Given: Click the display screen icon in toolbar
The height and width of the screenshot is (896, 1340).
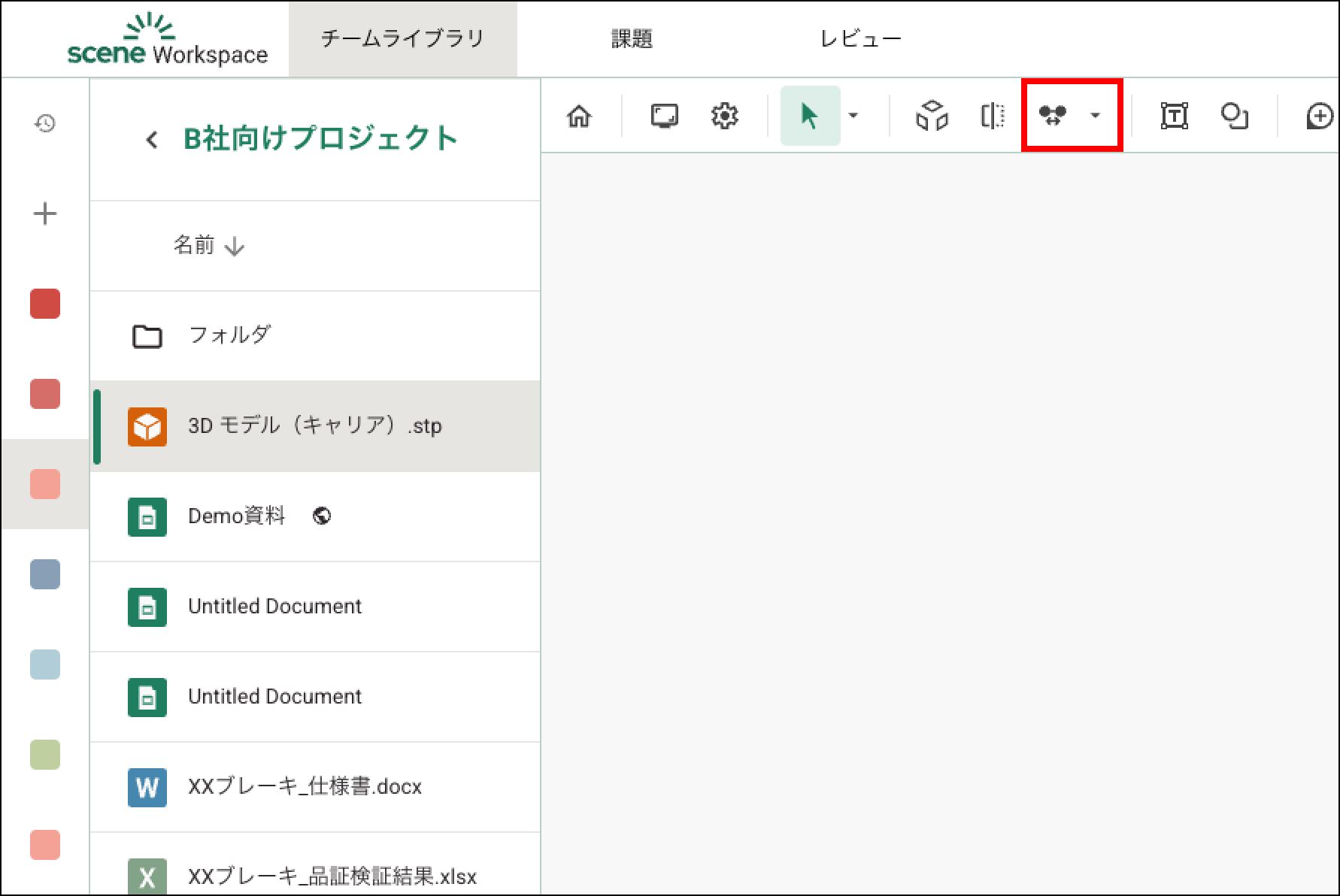Looking at the screenshot, I should click(x=664, y=116).
